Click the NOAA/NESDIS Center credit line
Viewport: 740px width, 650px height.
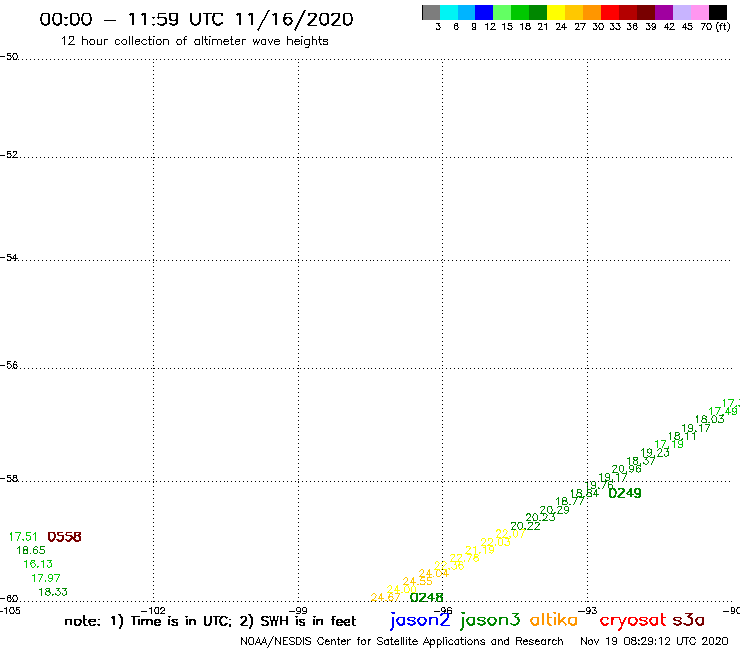(402, 642)
